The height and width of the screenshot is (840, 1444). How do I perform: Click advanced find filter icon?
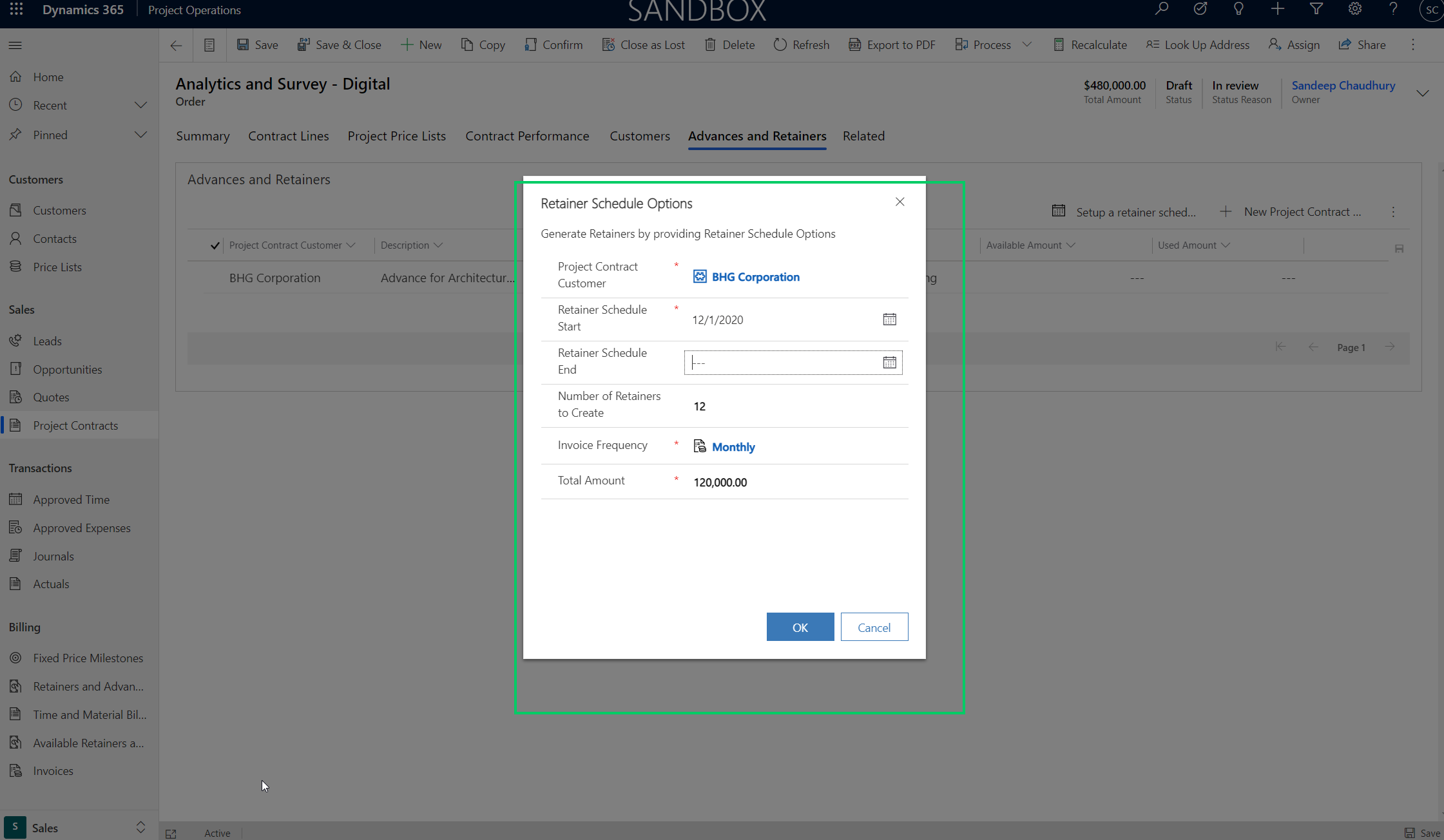tap(1316, 9)
